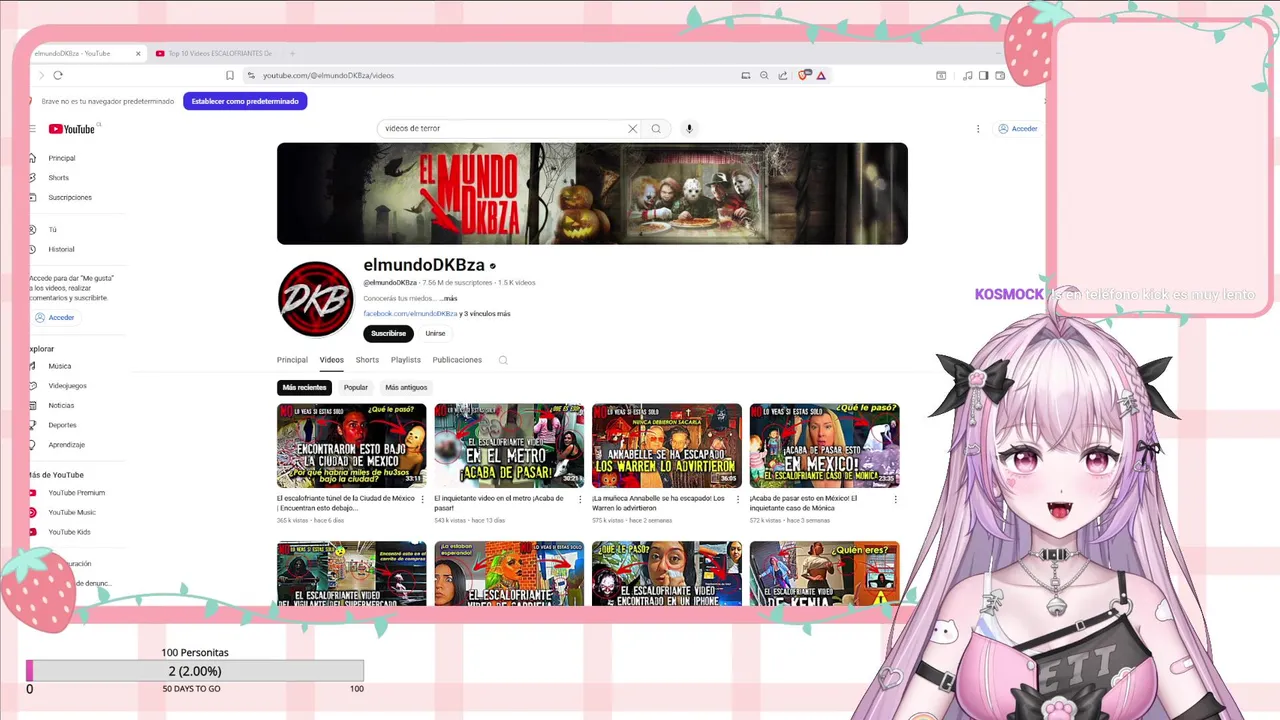Clear the search box text

point(632,128)
